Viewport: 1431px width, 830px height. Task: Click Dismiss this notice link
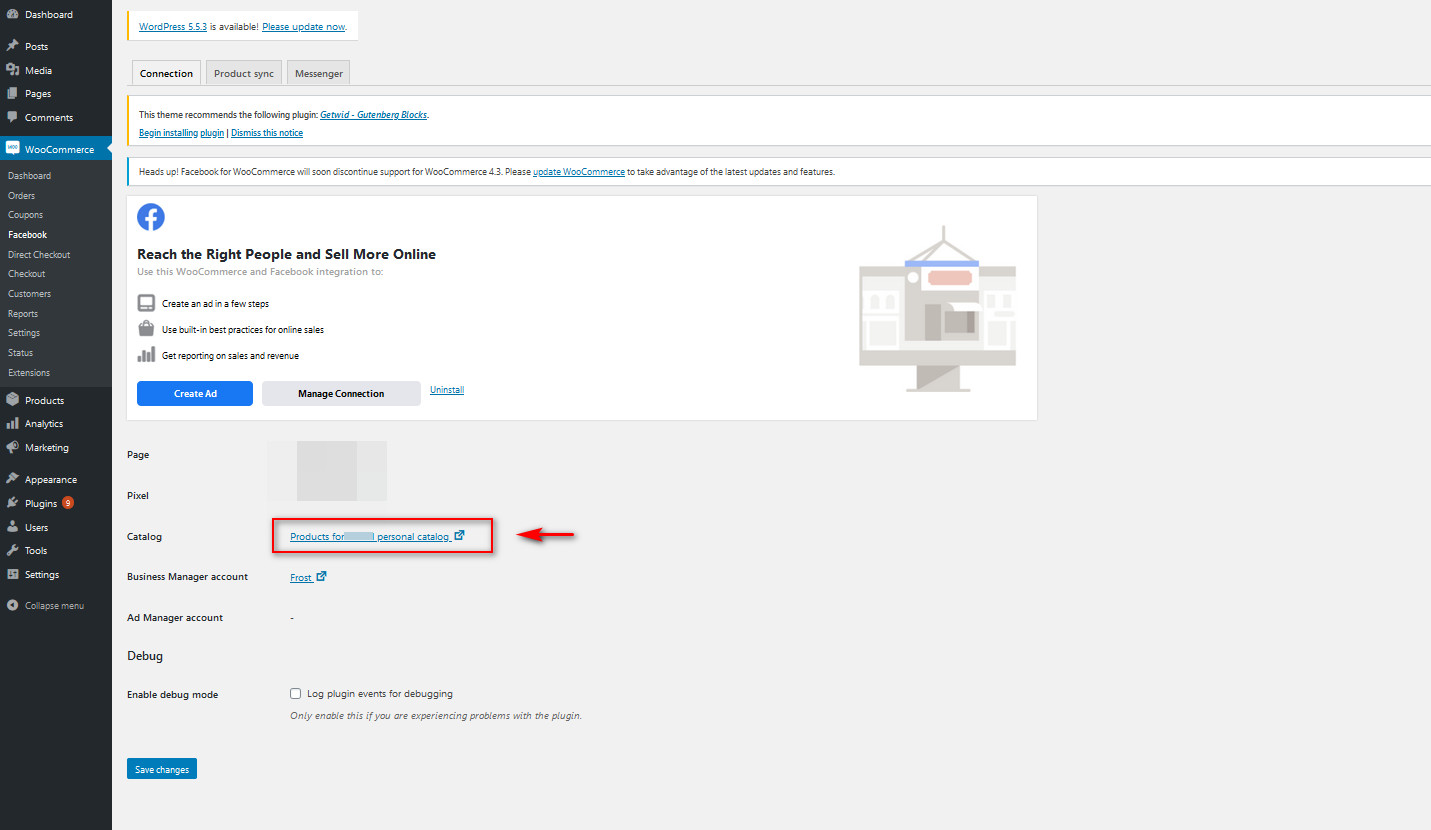(267, 133)
